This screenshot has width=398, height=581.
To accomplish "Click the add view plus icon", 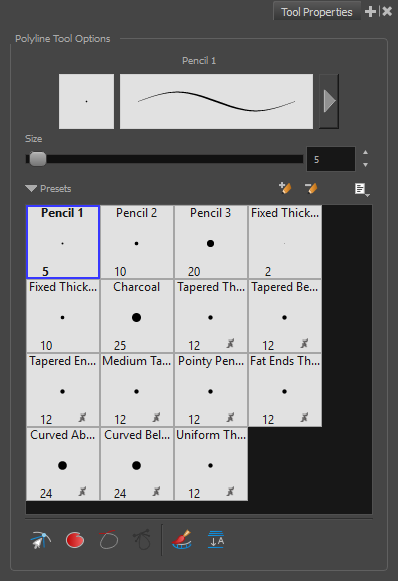I will coord(370,12).
